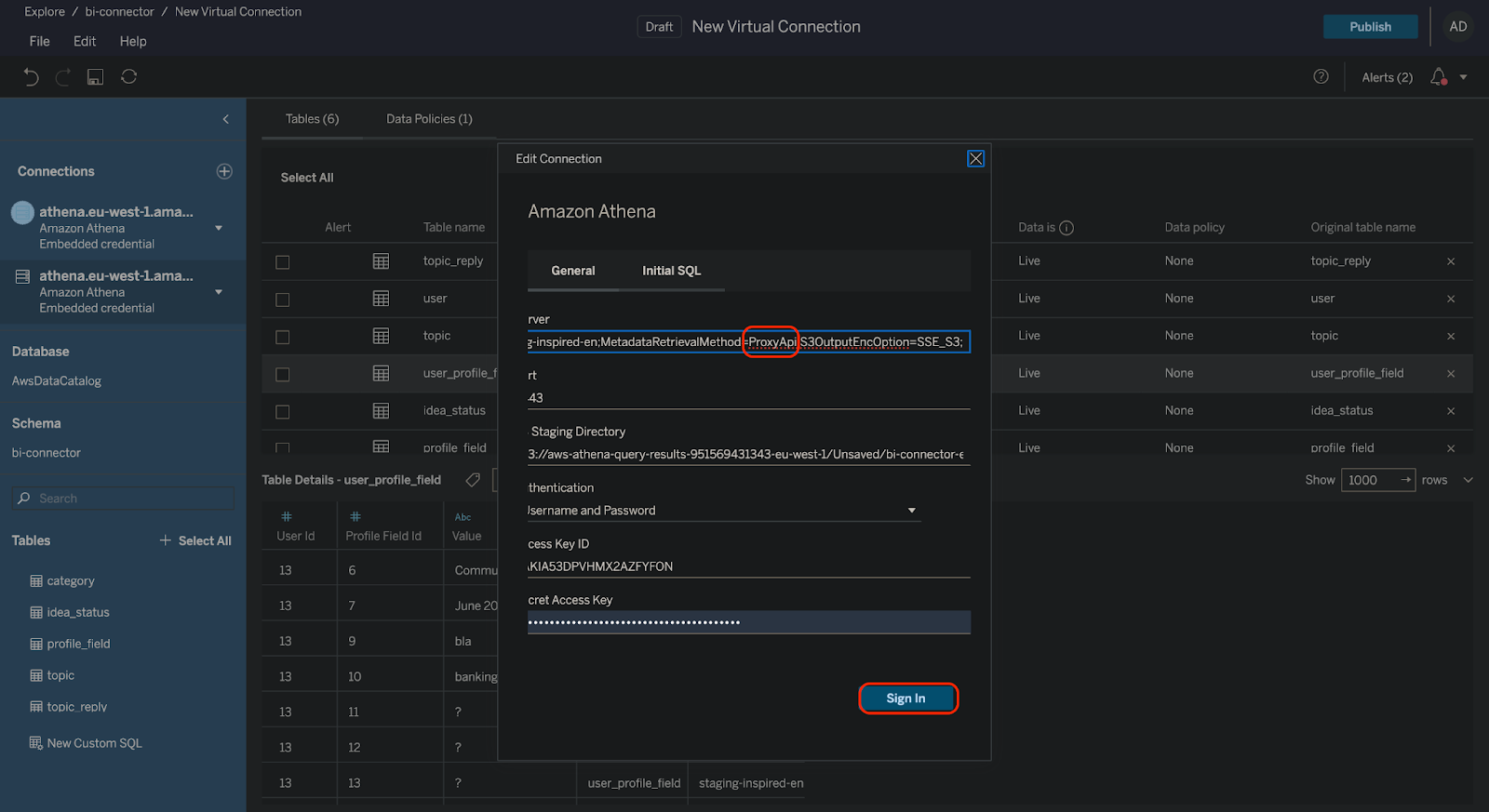Click the Sign In button
1489x812 pixels.
click(907, 699)
